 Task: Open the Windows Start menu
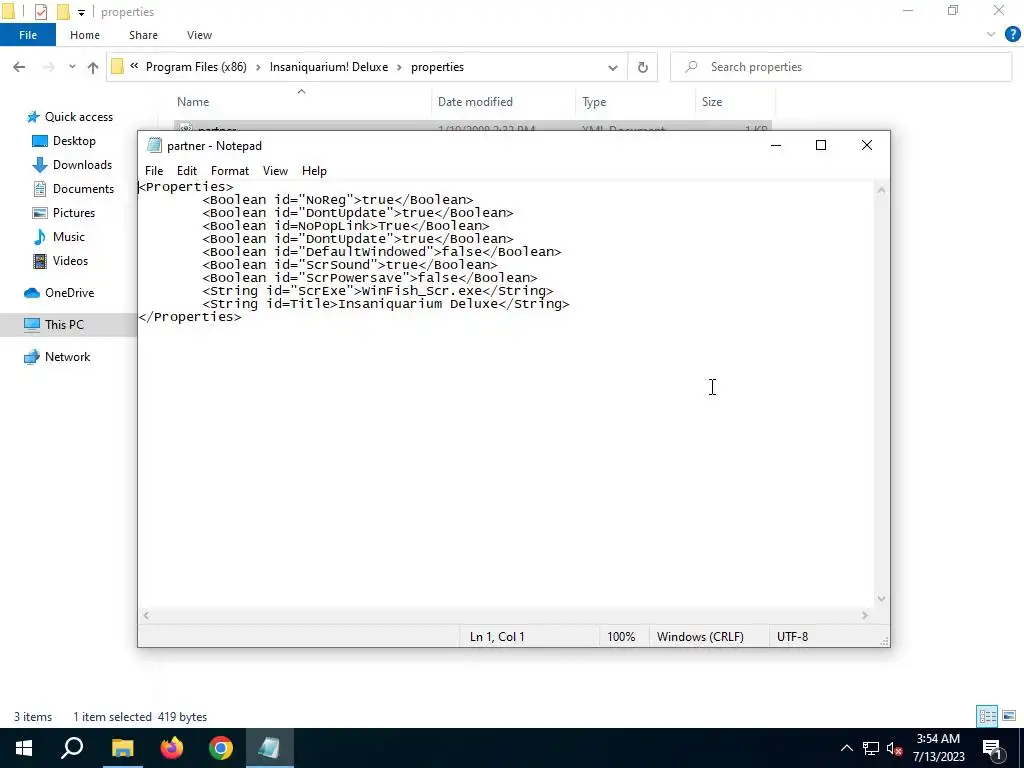tap(24, 748)
